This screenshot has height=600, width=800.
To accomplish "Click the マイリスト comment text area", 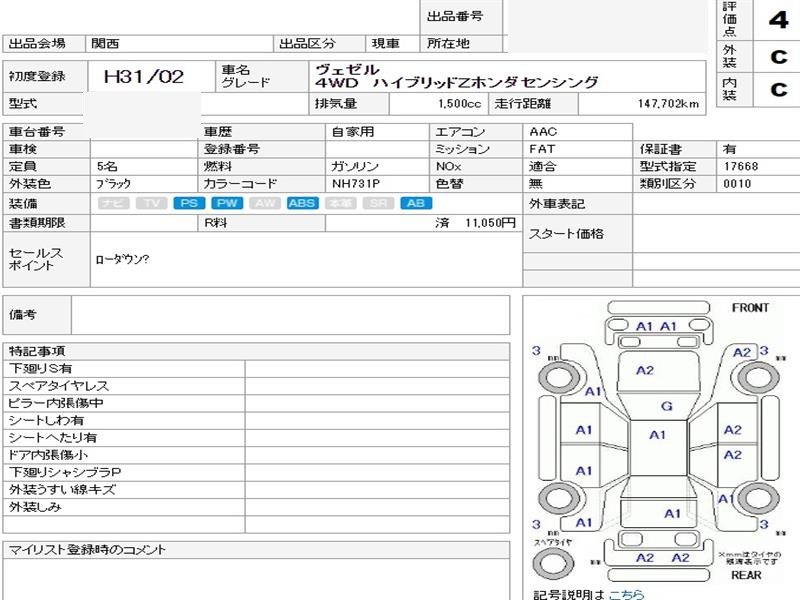I will (256, 579).
